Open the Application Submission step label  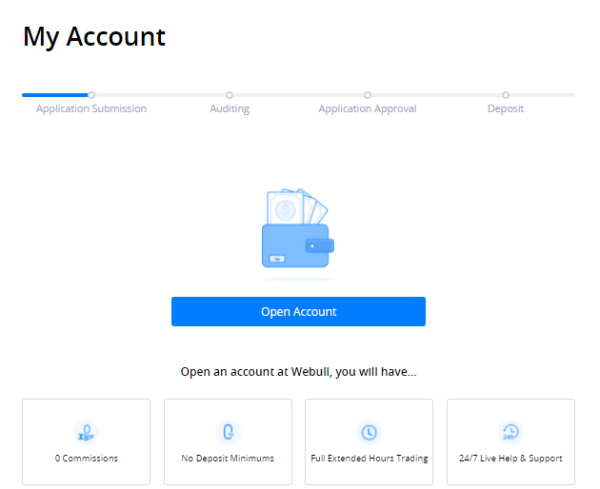(91, 109)
